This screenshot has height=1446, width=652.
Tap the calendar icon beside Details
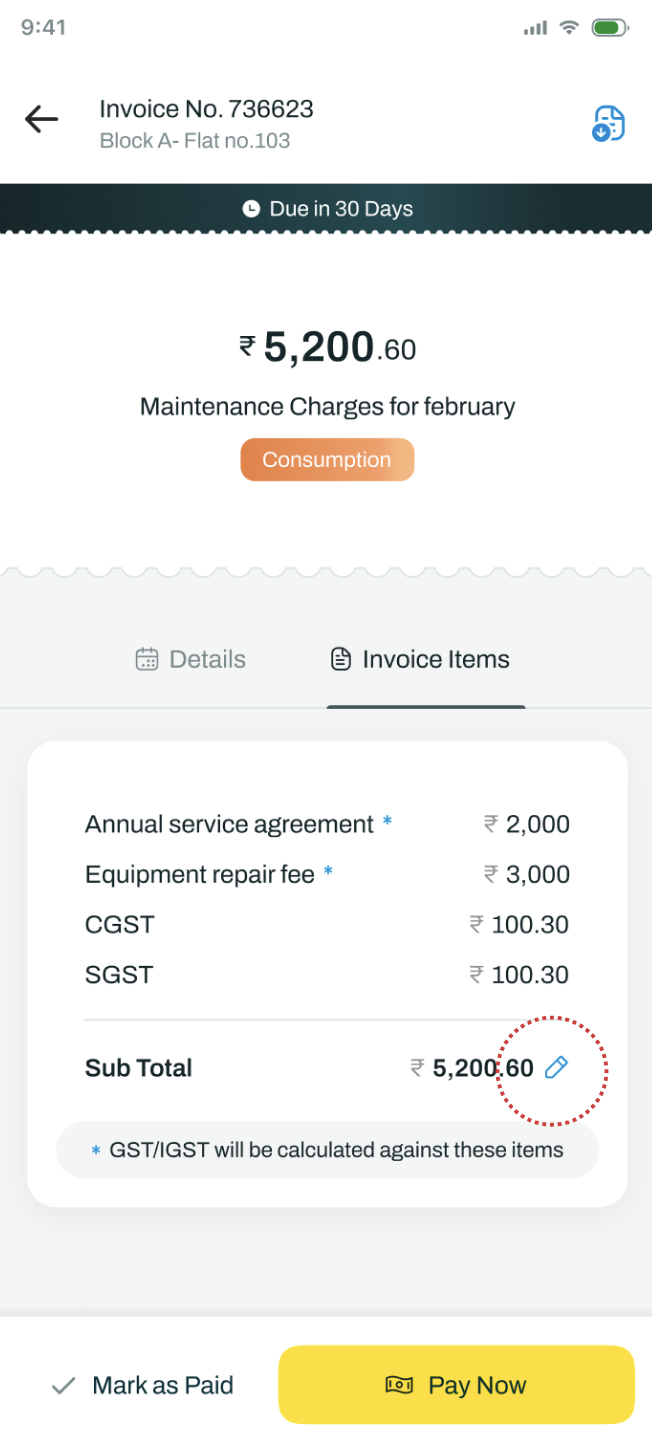pyautogui.click(x=147, y=659)
